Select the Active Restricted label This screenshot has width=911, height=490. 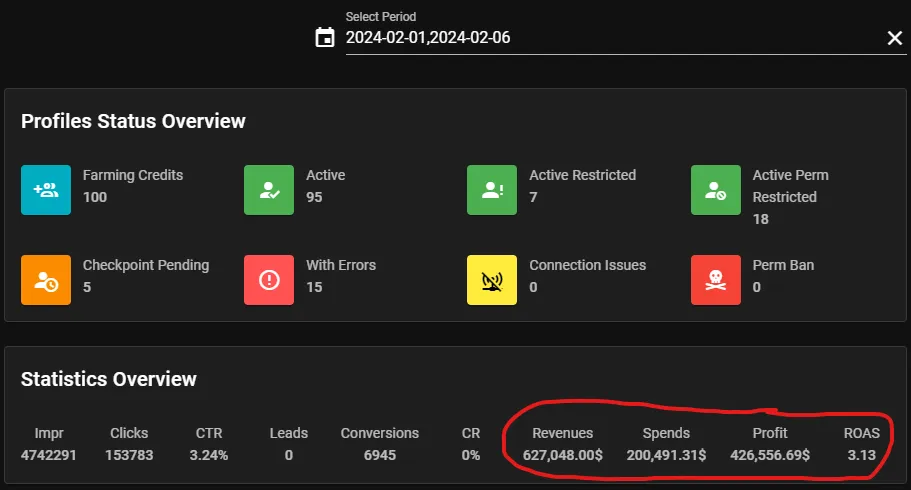[583, 176]
